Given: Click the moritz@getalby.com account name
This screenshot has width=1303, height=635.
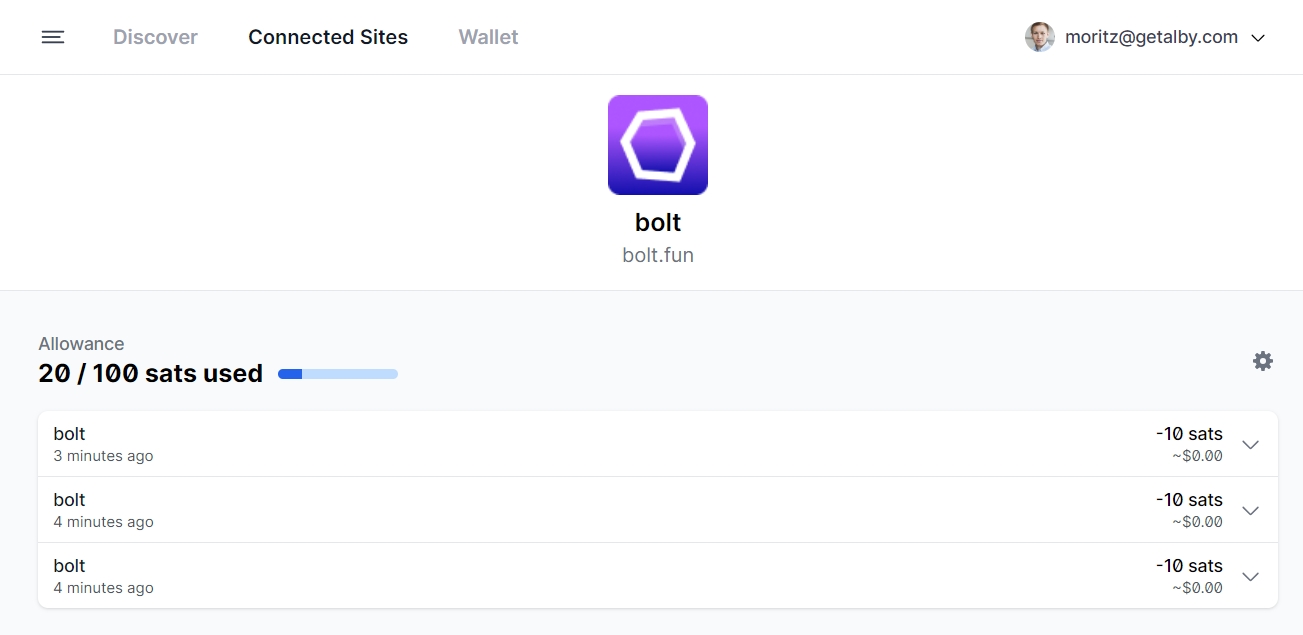Looking at the screenshot, I should [x=1151, y=37].
